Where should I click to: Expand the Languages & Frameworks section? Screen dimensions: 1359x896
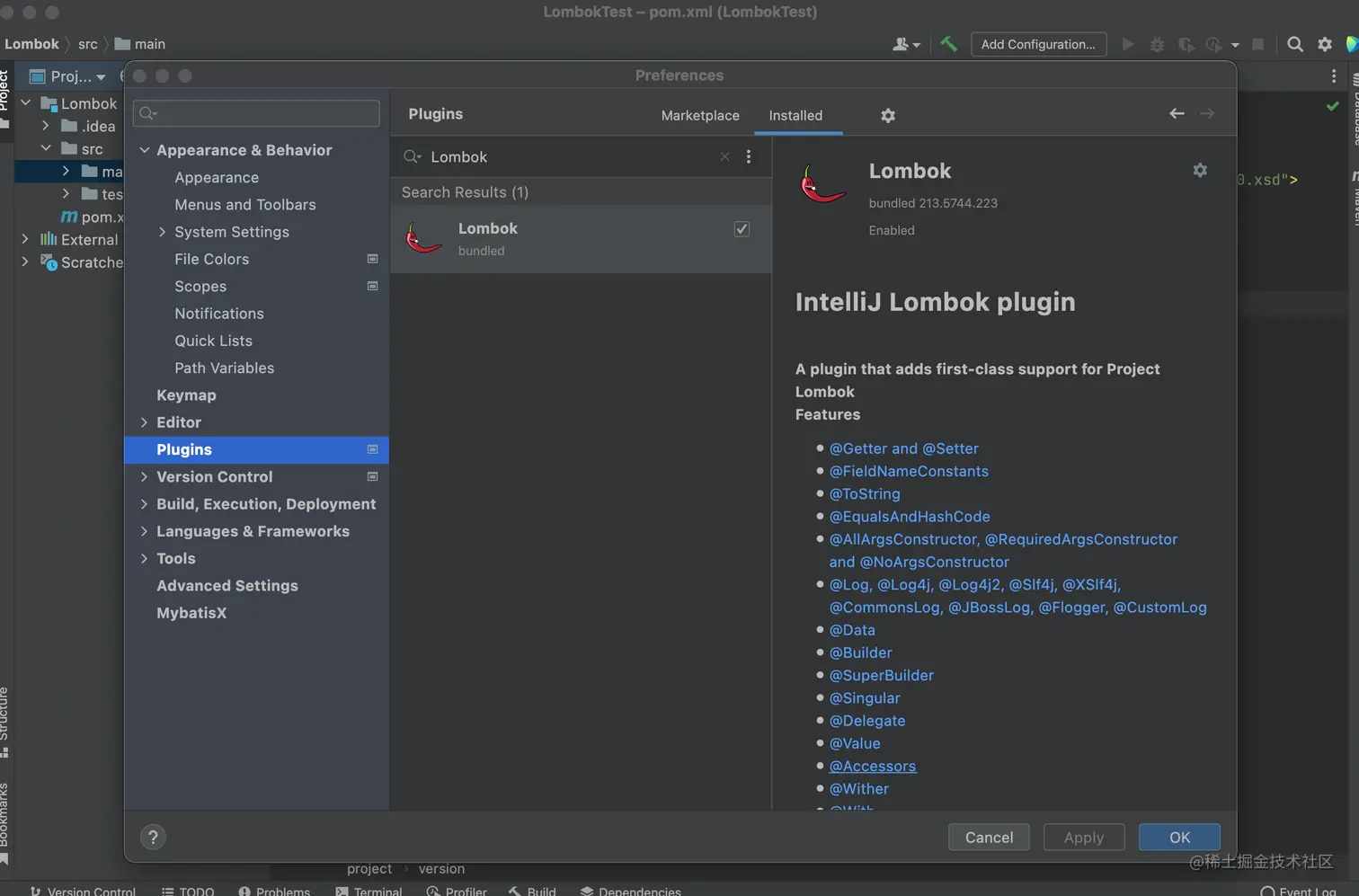pos(144,531)
